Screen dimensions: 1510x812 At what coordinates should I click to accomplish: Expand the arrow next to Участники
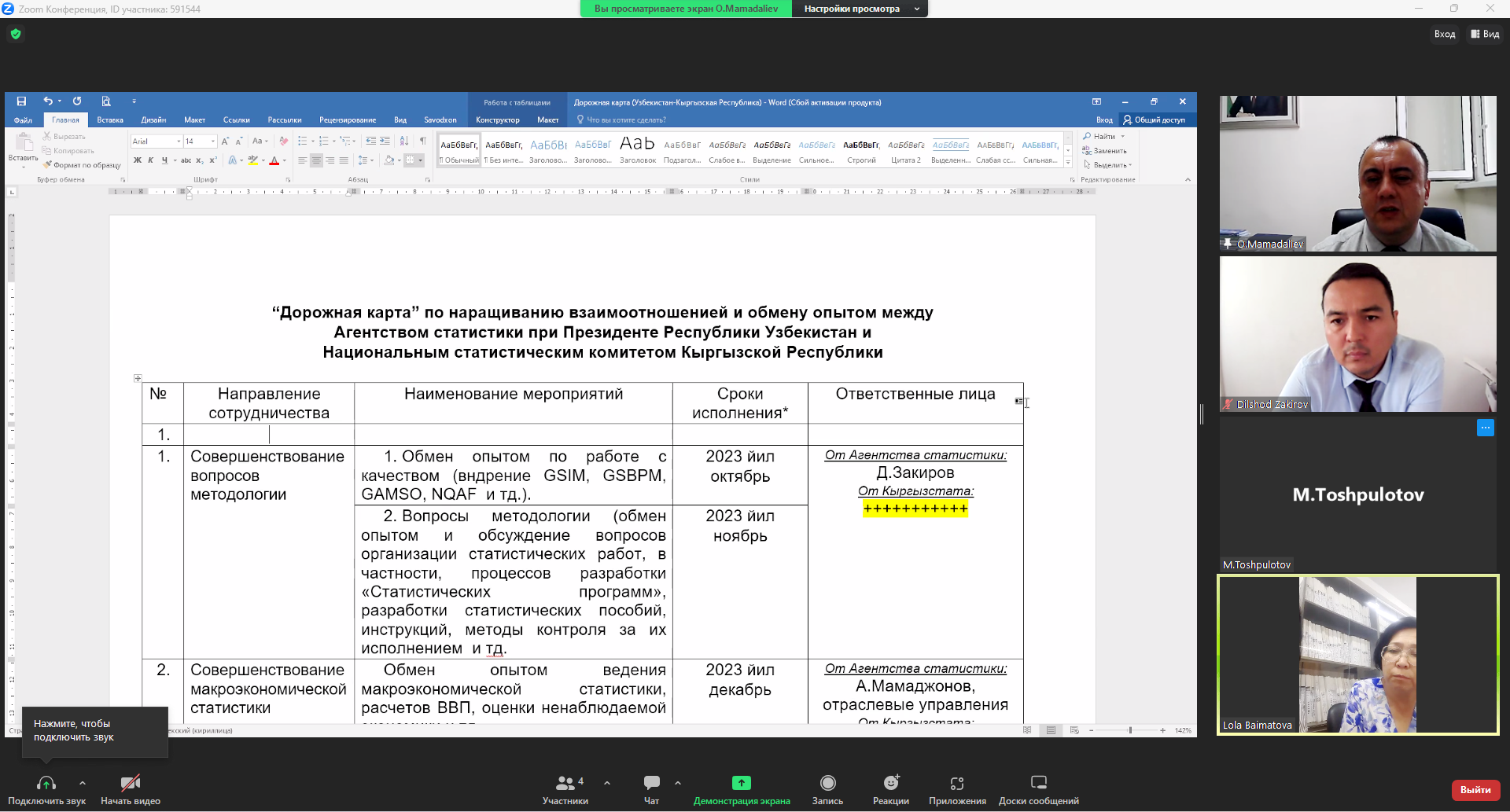coord(607,783)
